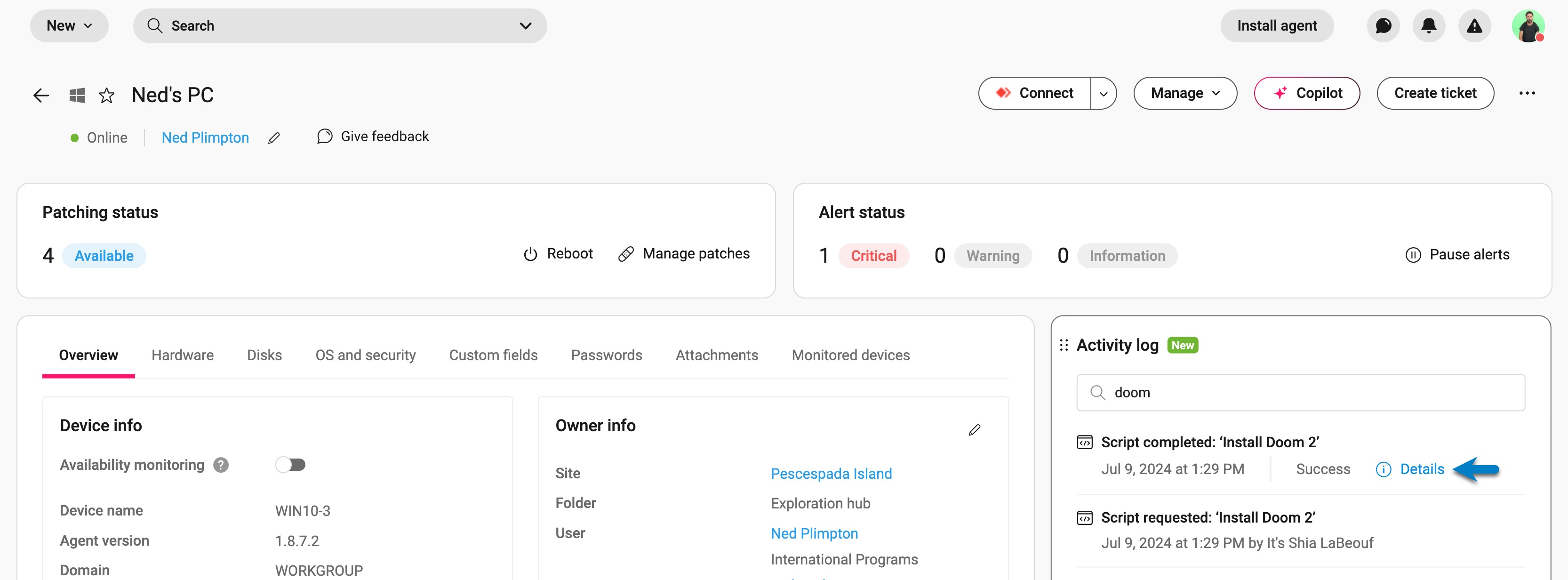Open Ned Plimpton link in Owner info
The height and width of the screenshot is (580, 1568).
(814, 534)
